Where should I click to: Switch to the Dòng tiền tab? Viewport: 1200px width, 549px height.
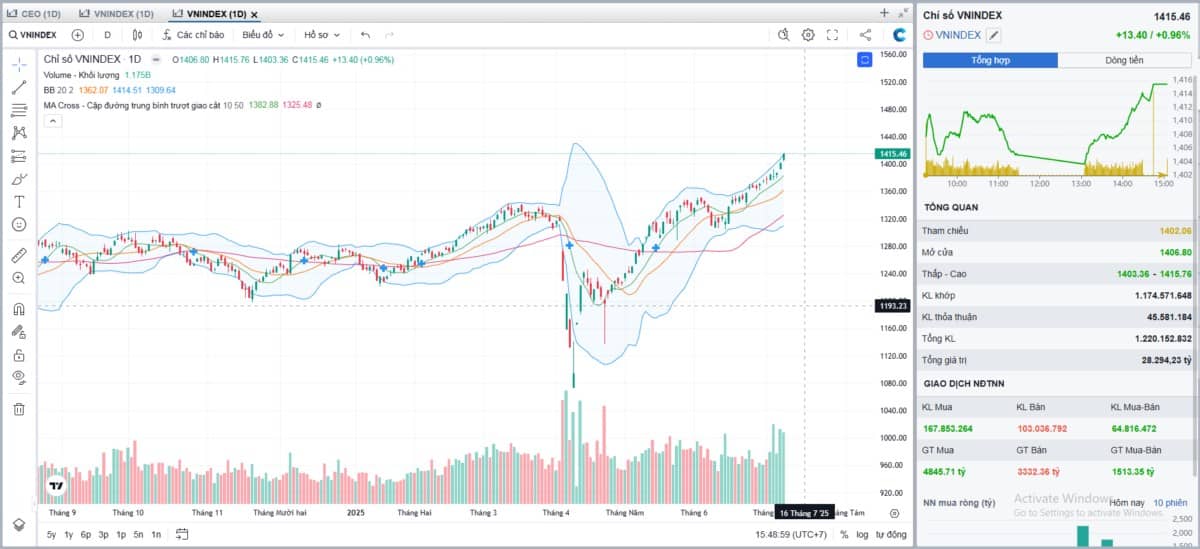point(1124,61)
